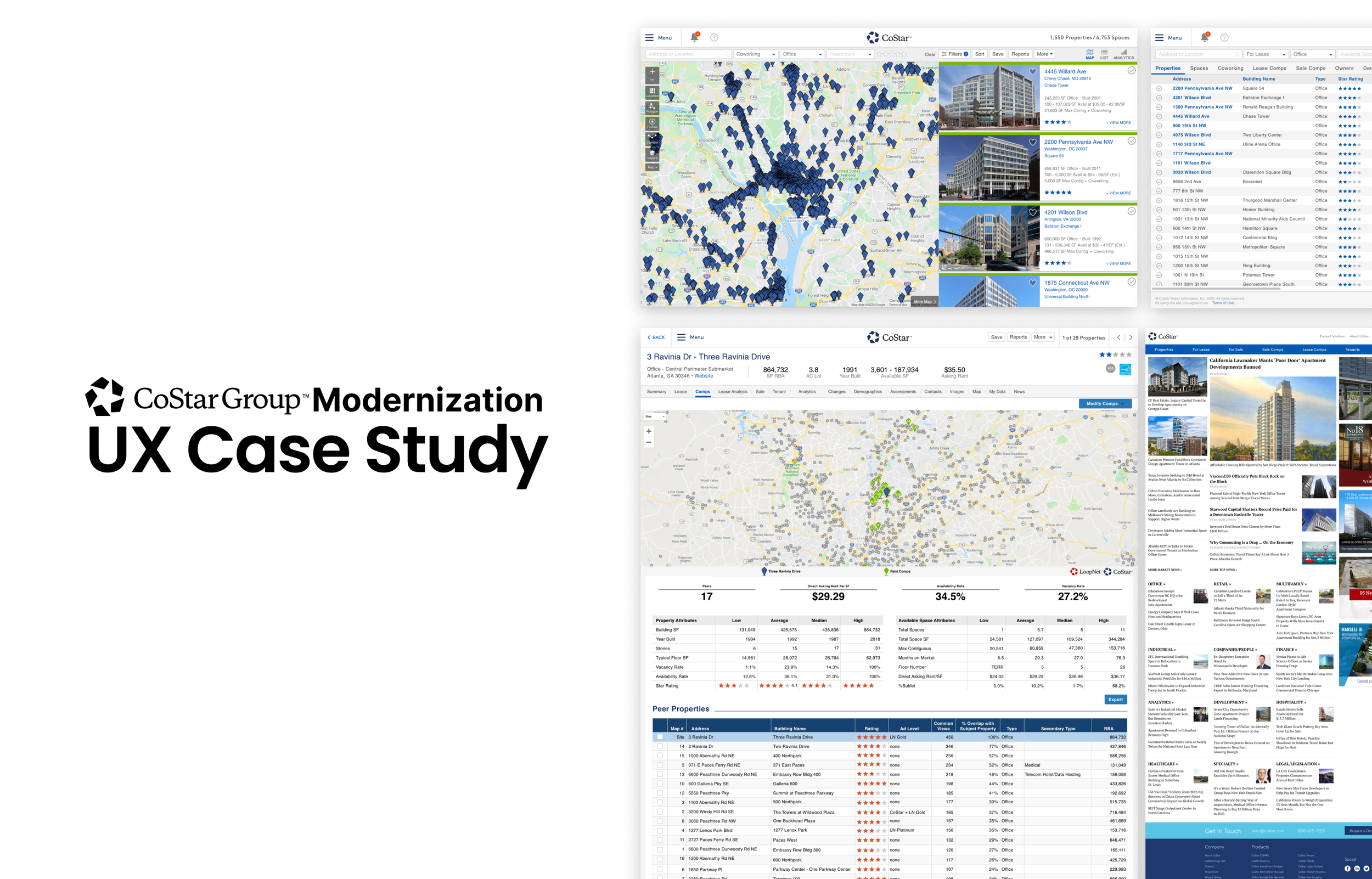1372x879 pixels.
Task: Switch to MAP view icon
Action: 1089,54
